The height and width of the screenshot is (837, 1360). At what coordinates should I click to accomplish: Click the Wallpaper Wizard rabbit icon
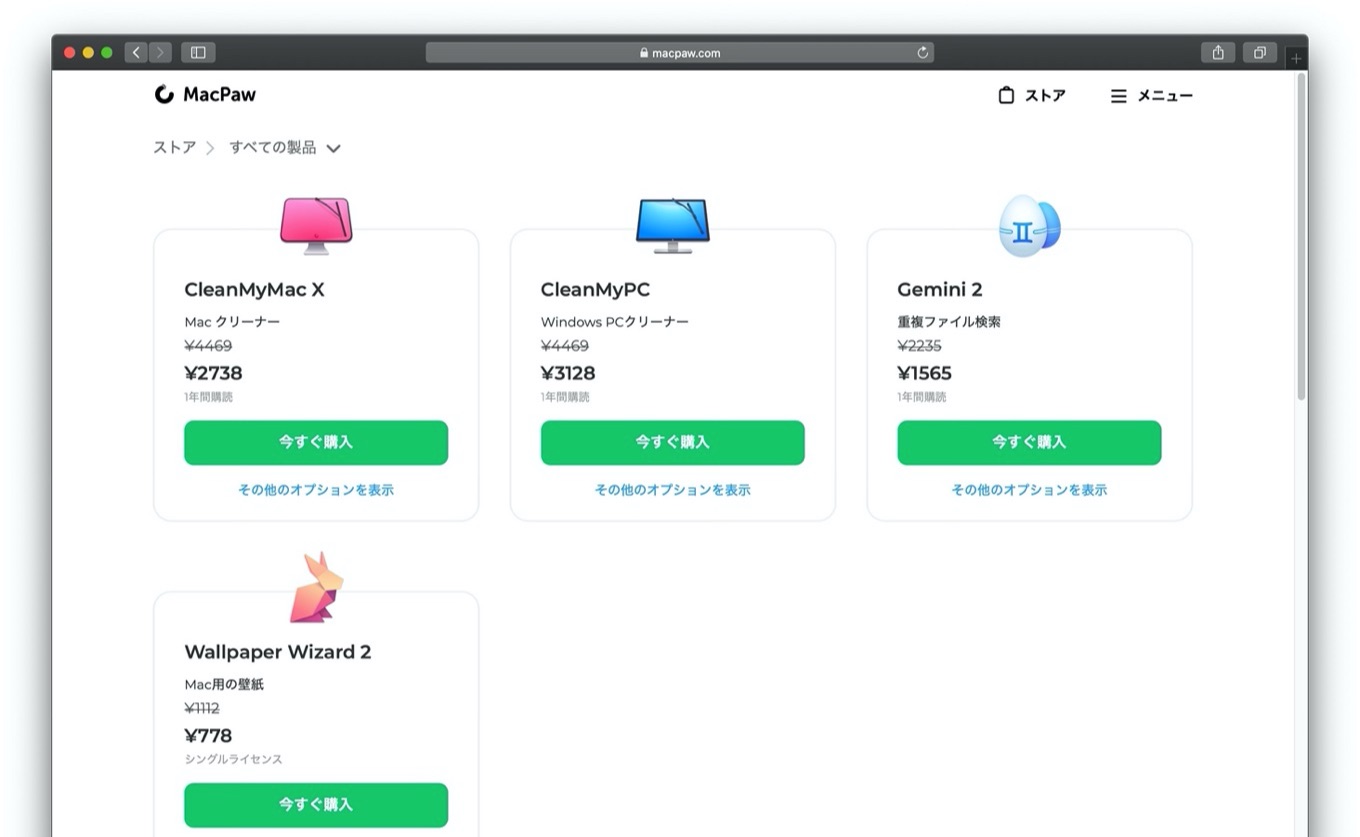click(316, 587)
